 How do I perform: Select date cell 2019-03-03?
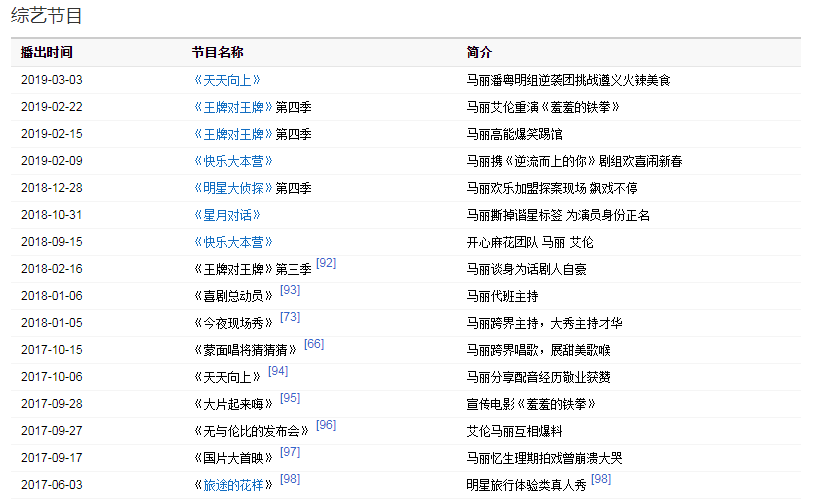coord(51,80)
